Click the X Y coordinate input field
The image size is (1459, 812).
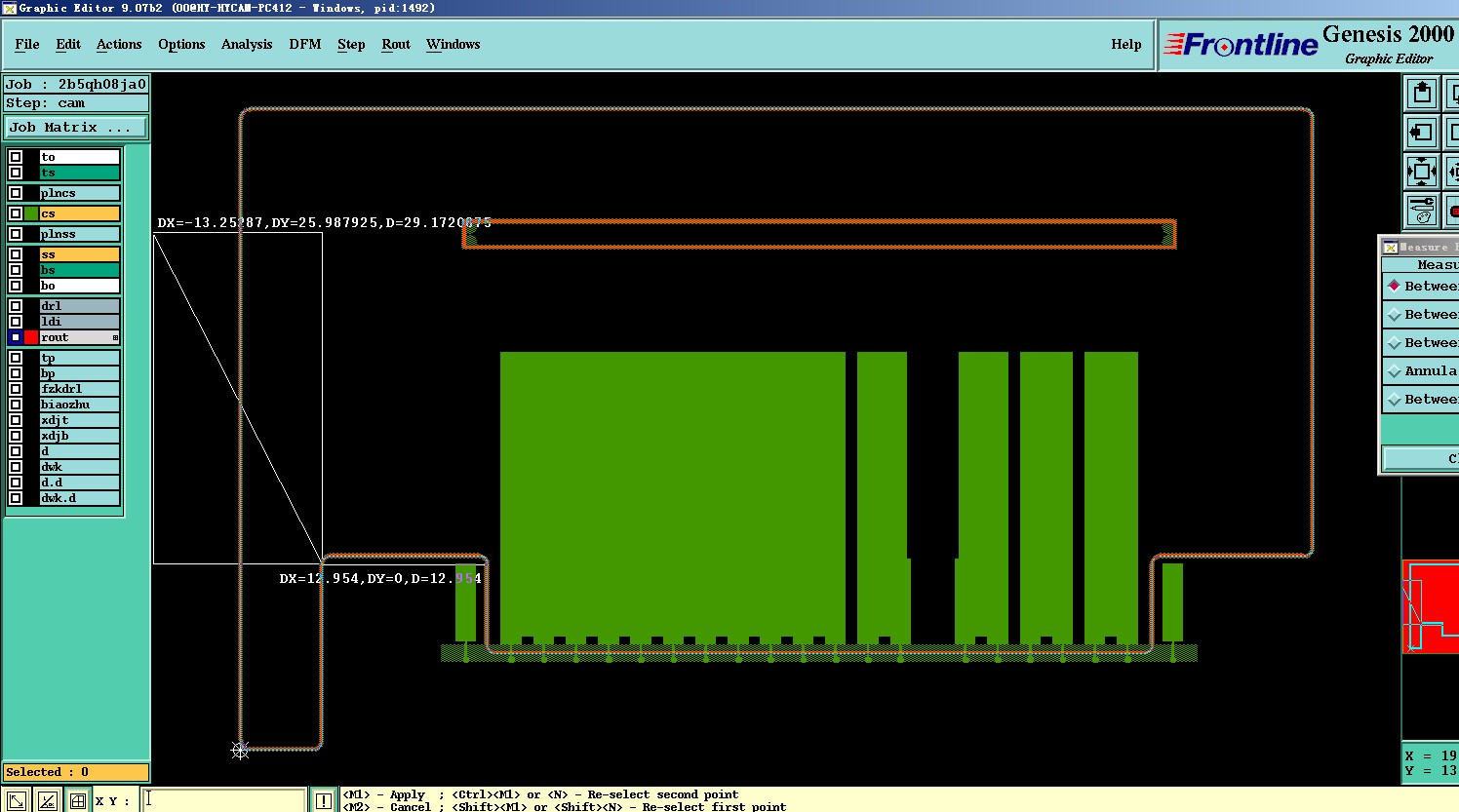(x=224, y=800)
